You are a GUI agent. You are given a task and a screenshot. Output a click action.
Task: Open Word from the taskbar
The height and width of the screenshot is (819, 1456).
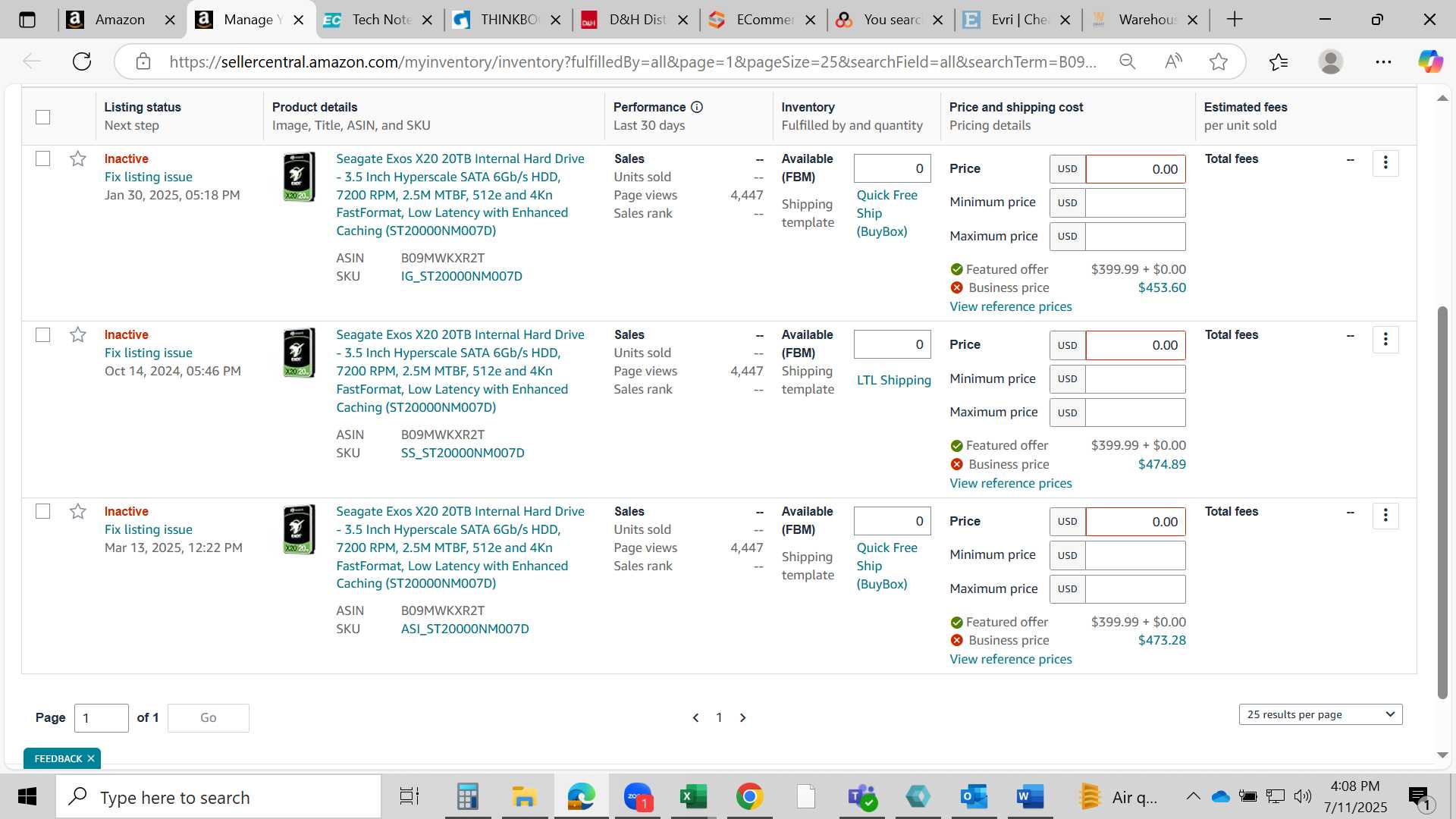pyautogui.click(x=1030, y=797)
